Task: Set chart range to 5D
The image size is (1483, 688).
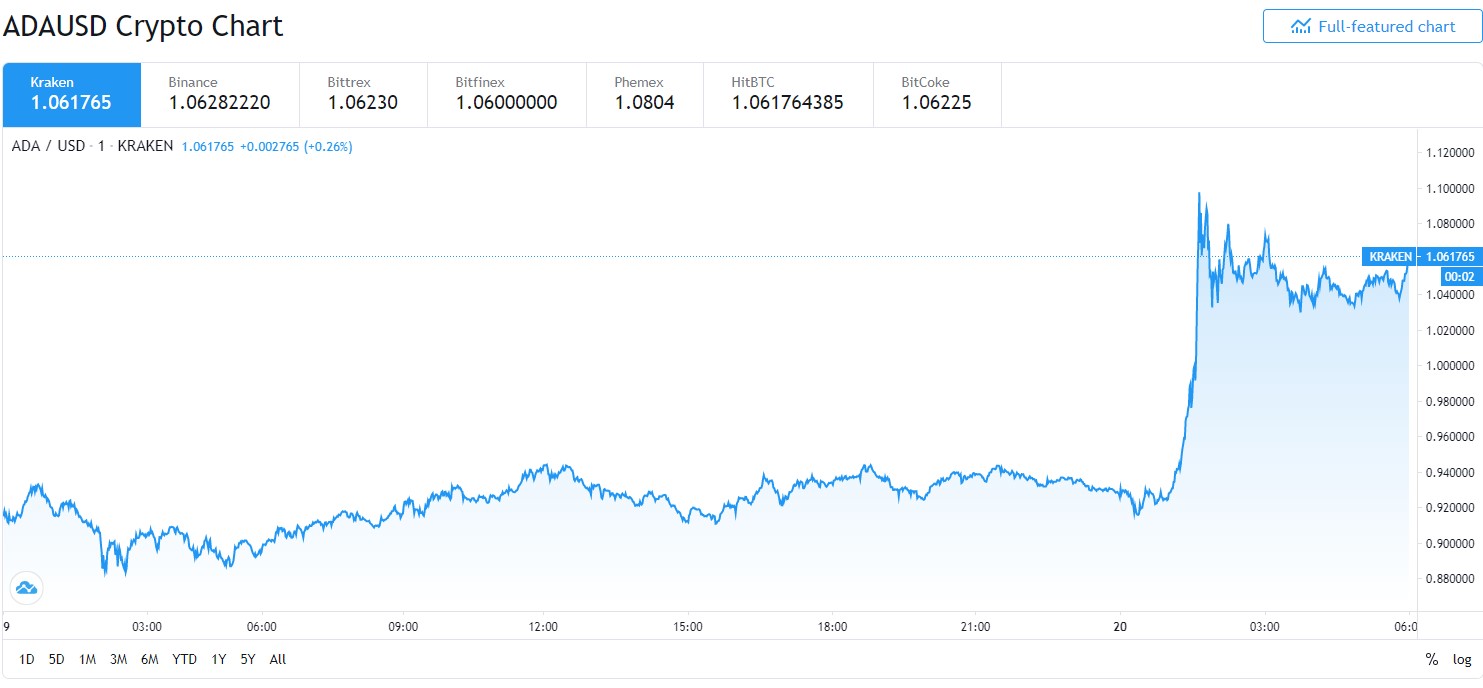Action: pos(57,659)
